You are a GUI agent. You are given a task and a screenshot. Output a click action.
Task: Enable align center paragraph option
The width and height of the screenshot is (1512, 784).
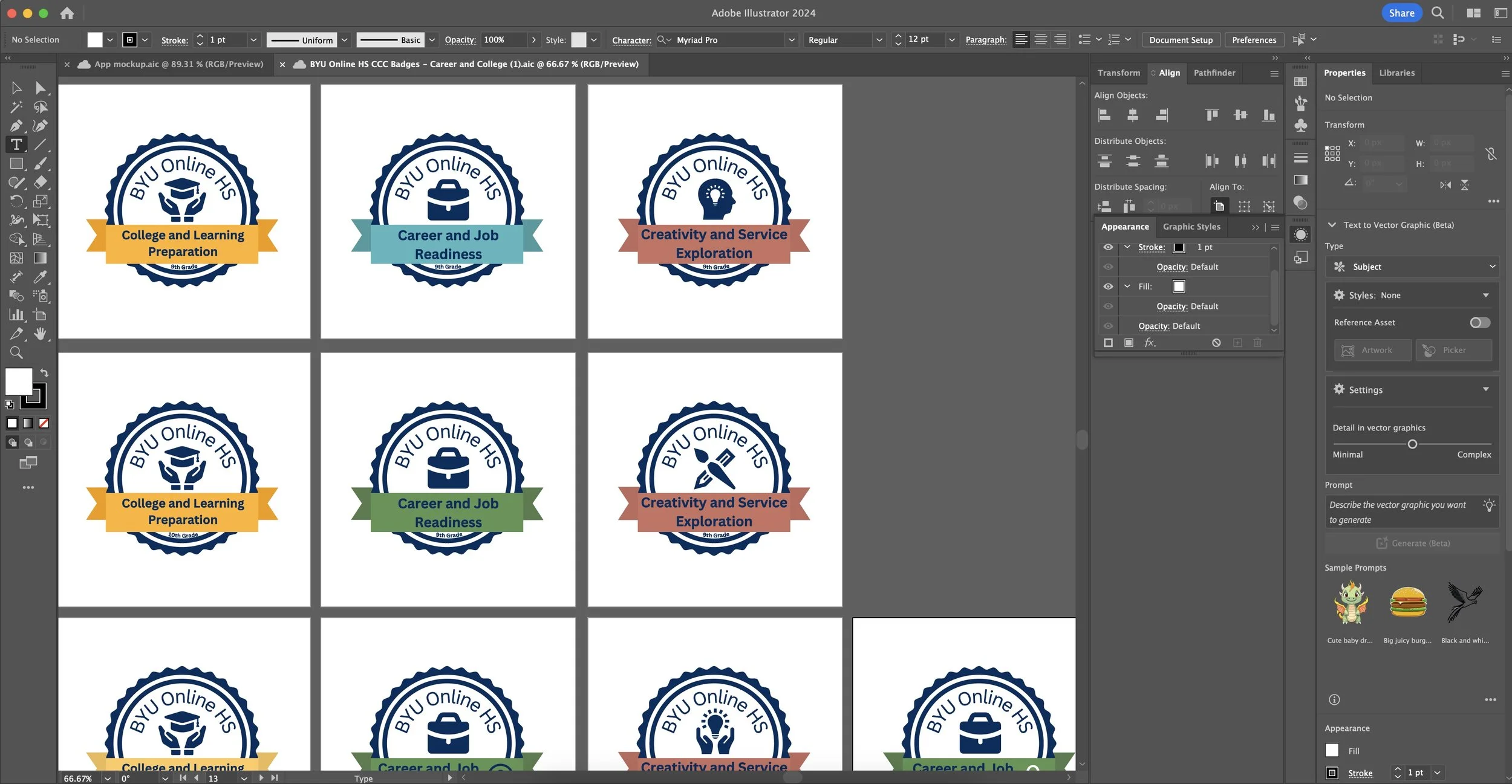point(1041,40)
